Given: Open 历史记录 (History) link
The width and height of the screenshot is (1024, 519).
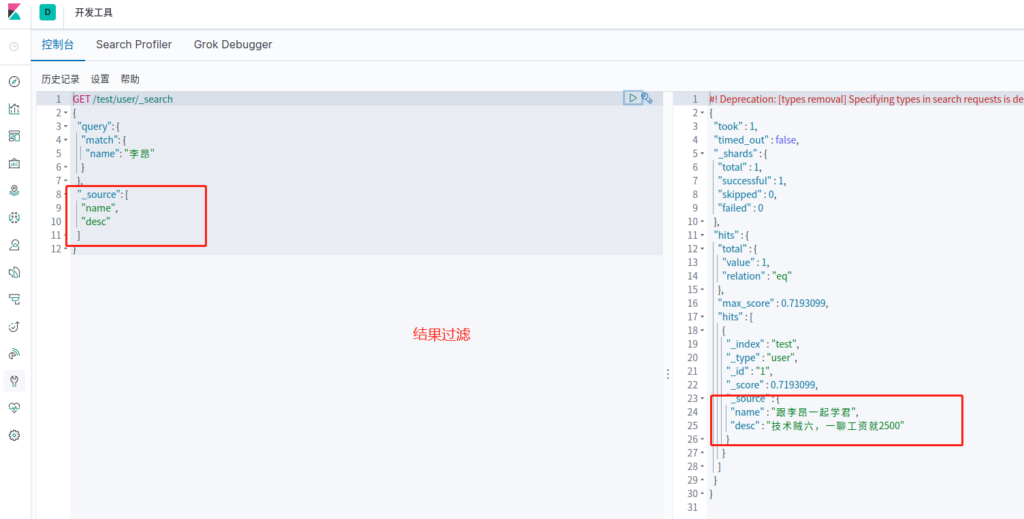Looking at the screenshot, I should click(x=60, y=79).
